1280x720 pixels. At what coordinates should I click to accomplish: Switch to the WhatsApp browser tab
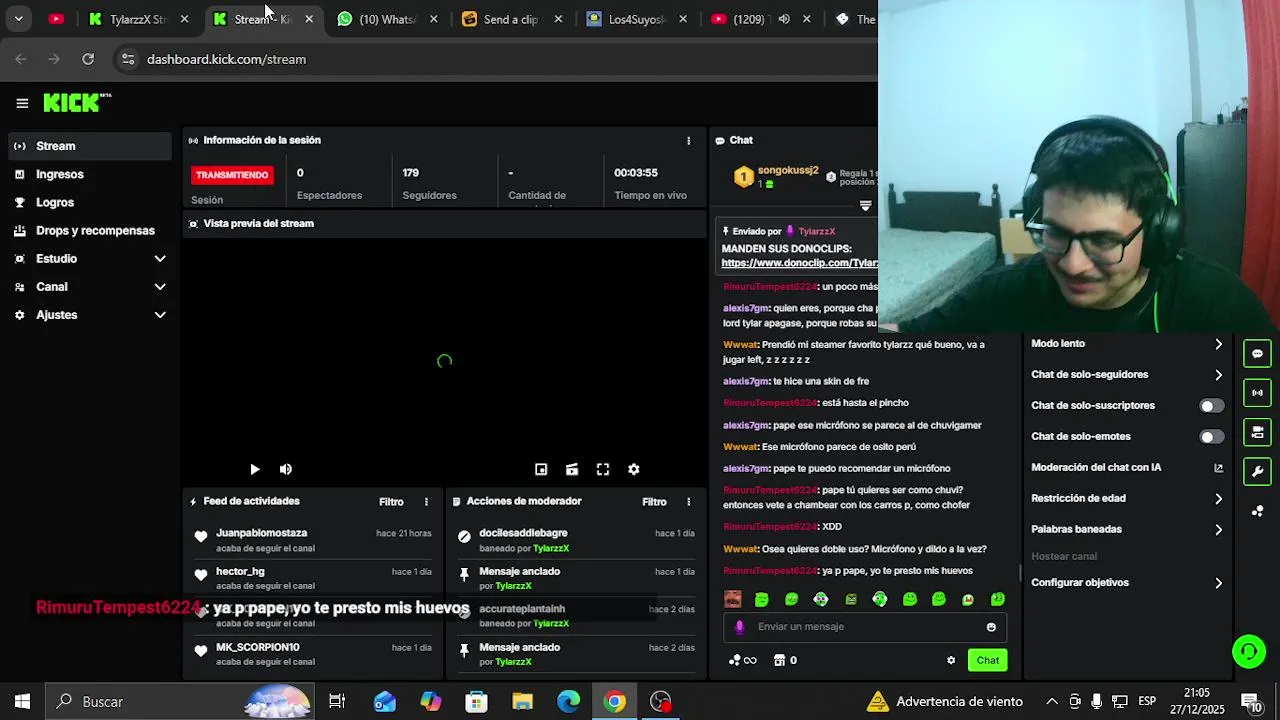(x=387, y=19)
